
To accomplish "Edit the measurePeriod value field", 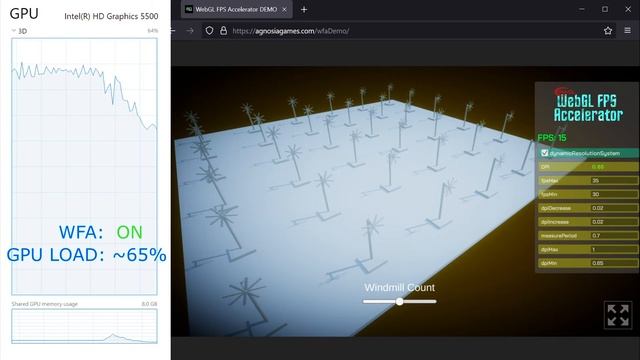I will coord(613,236).
